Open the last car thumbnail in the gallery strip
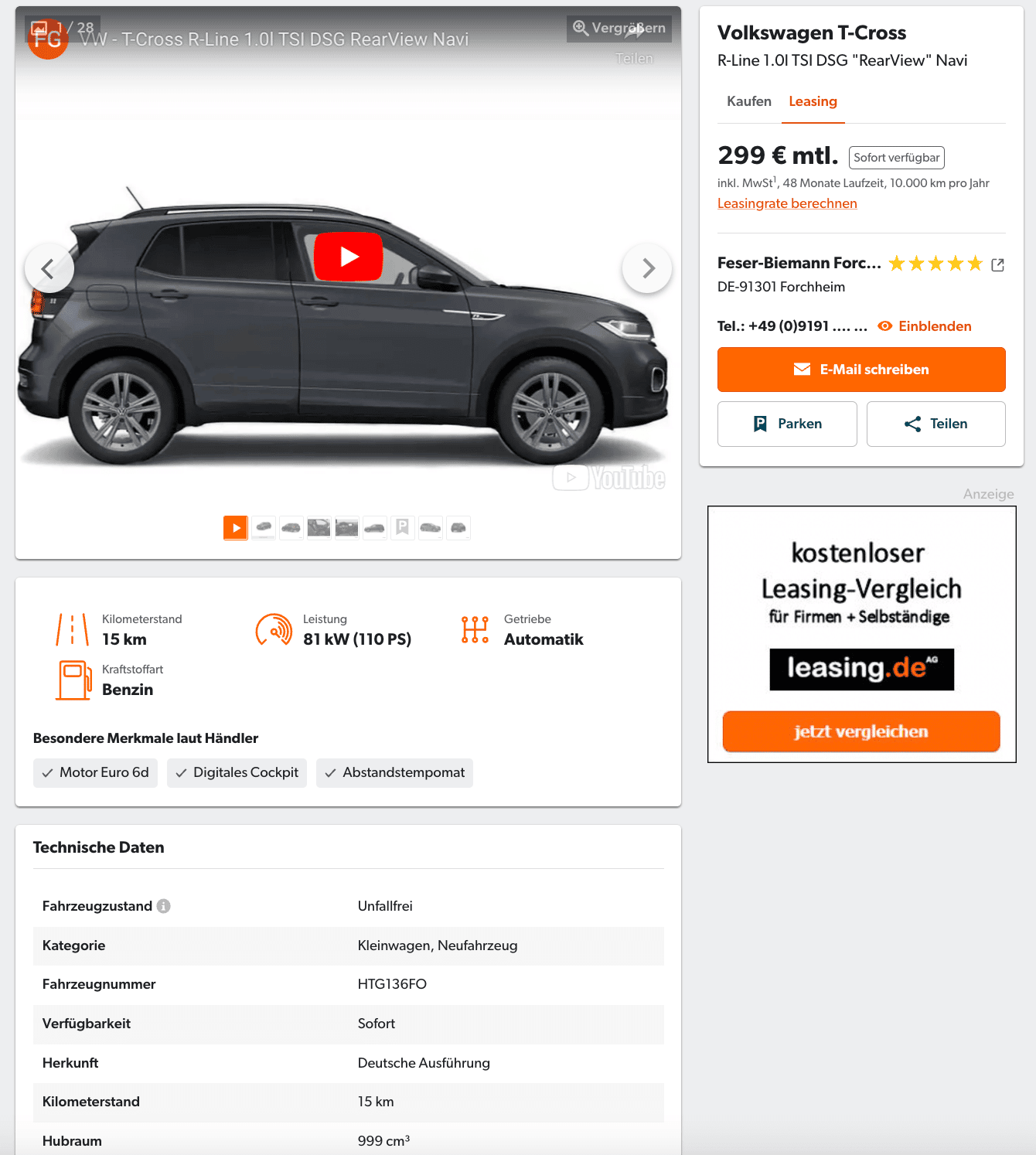This screenshot has width=1036, height=1155. [x=458, y=528]
